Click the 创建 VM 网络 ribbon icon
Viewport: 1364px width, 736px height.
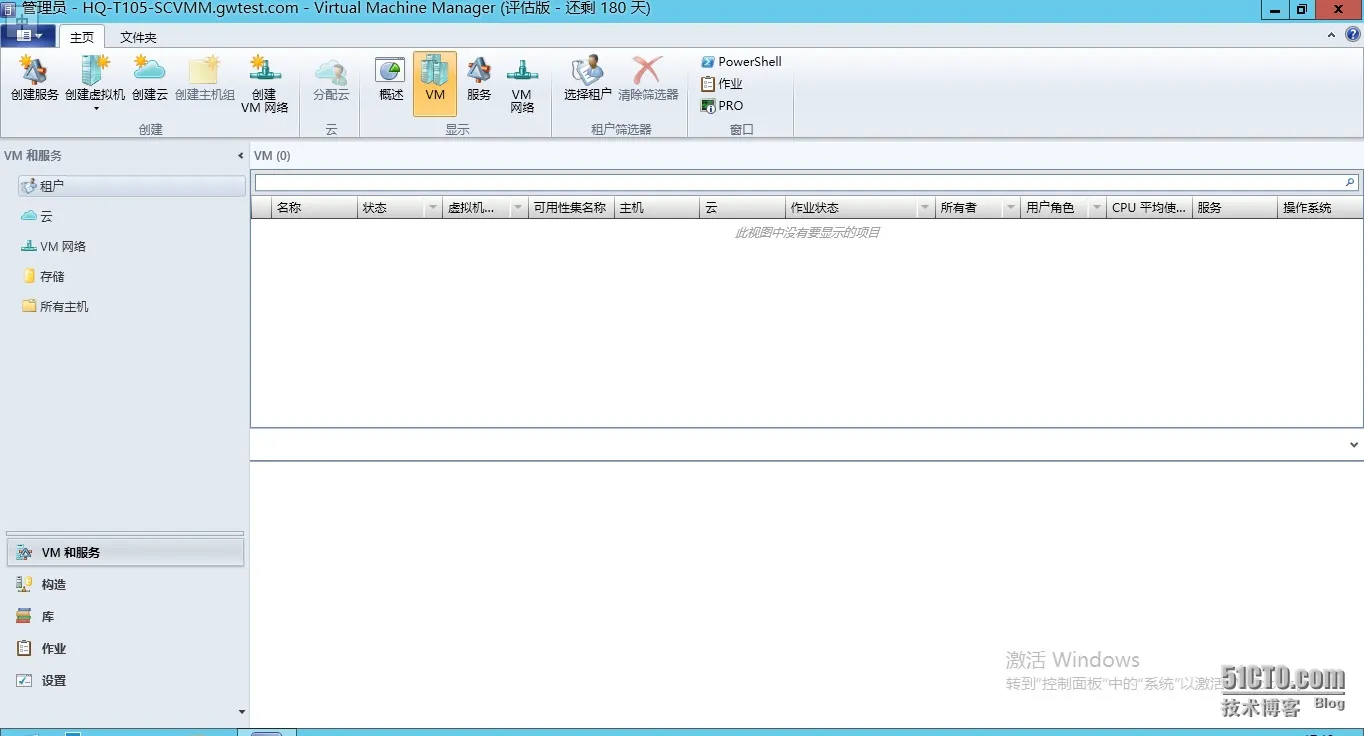point(265,84)
